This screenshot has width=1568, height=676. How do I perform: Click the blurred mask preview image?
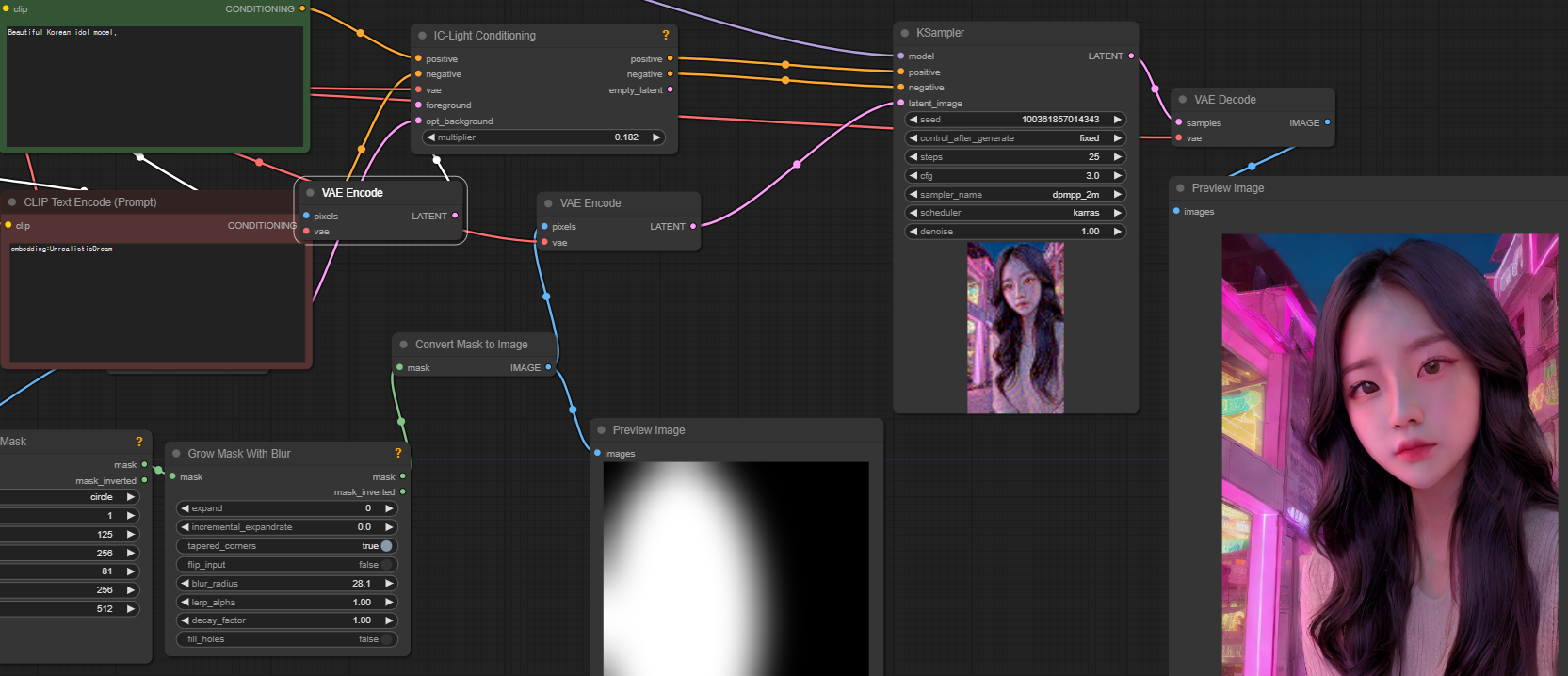pos(736,569)
